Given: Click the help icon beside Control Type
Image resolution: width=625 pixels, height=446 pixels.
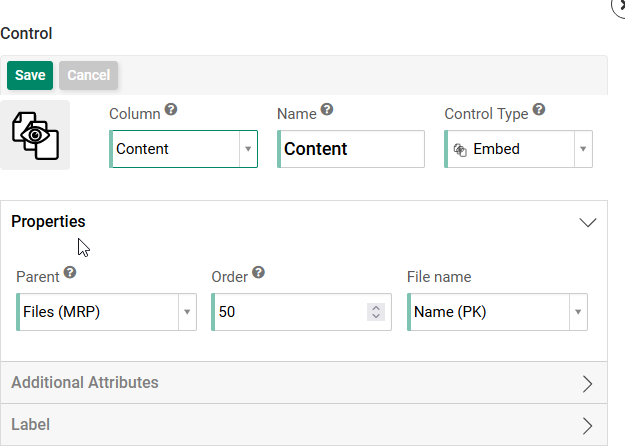Looking at the screenshot, I should tap(539, 110).
